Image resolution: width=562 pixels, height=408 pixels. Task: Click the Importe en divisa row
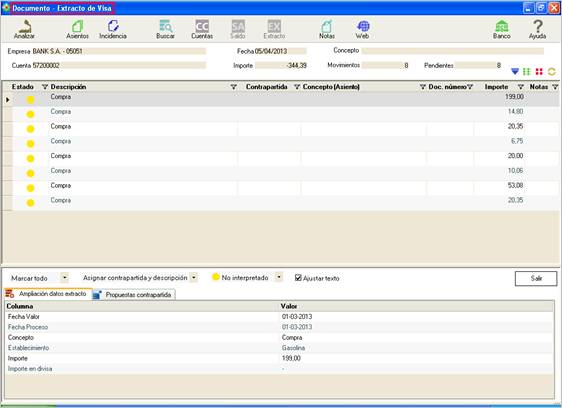(x=280, y=369)
